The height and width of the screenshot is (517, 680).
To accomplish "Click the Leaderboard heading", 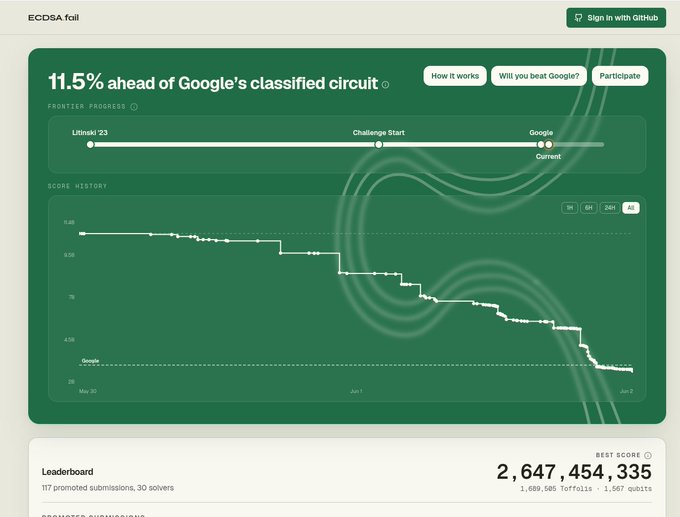I will tap(67, 472).
